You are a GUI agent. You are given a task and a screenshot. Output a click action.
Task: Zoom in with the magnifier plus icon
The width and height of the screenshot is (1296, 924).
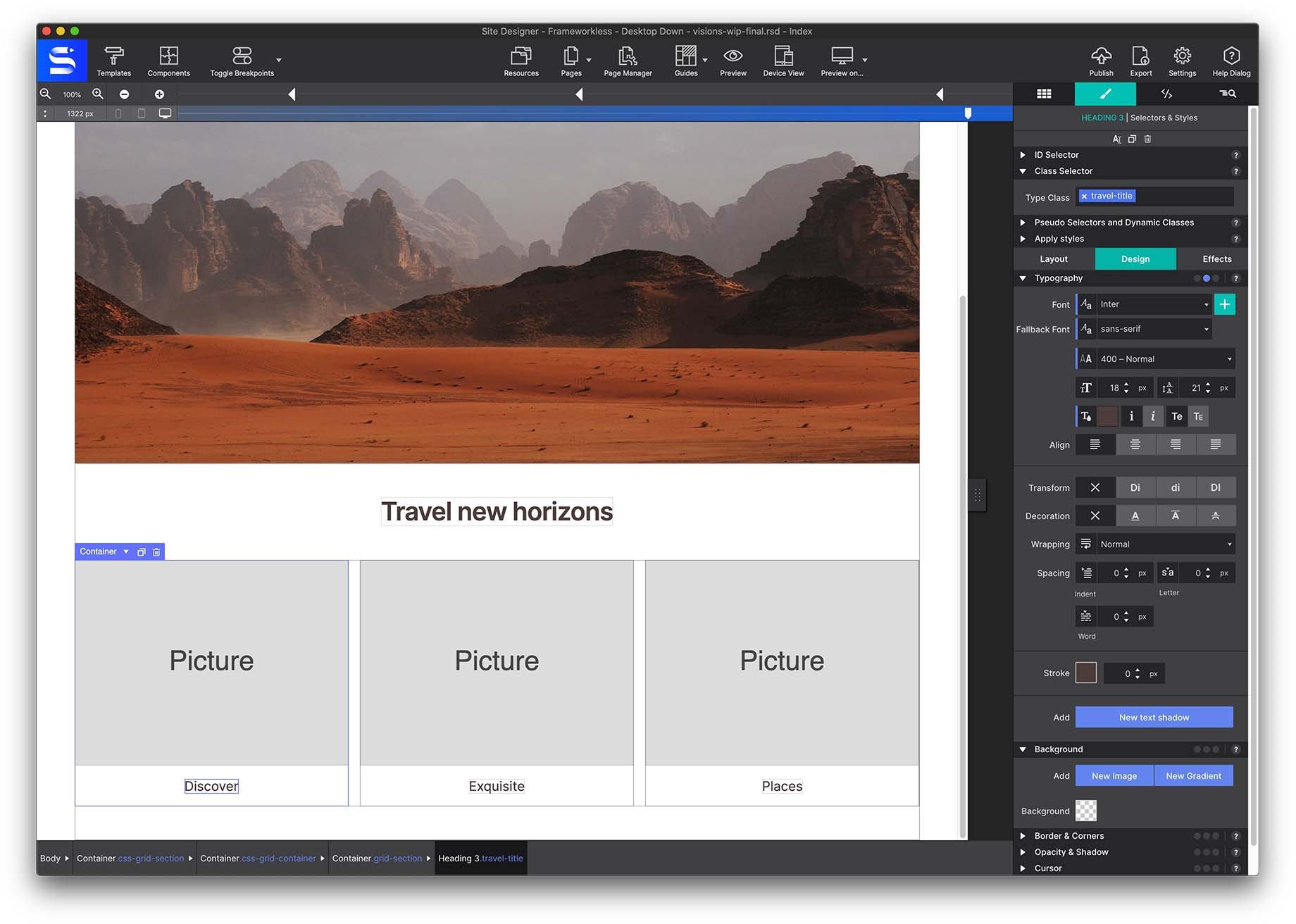point(98,94)
